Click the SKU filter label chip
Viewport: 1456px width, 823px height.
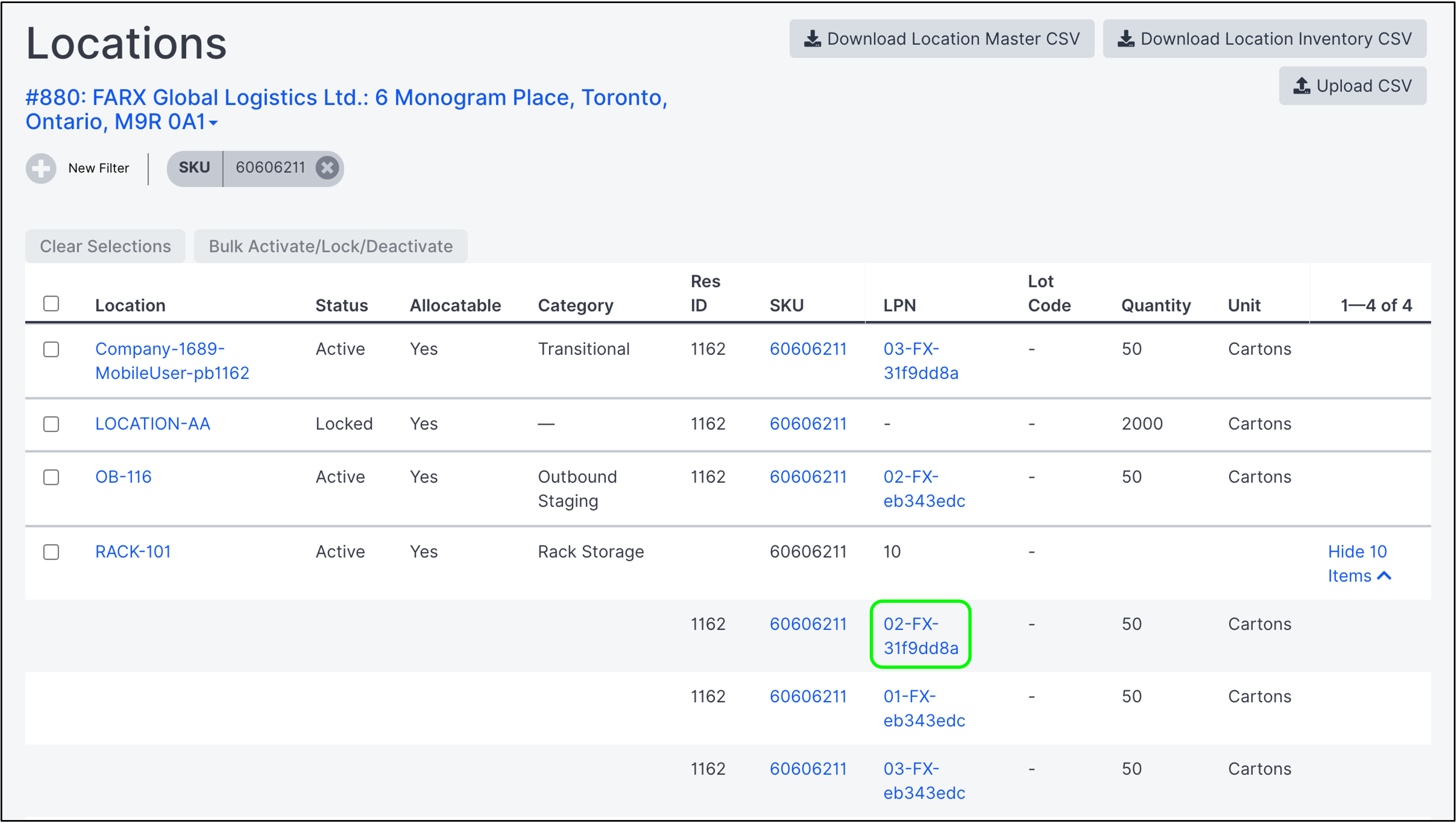195,168
